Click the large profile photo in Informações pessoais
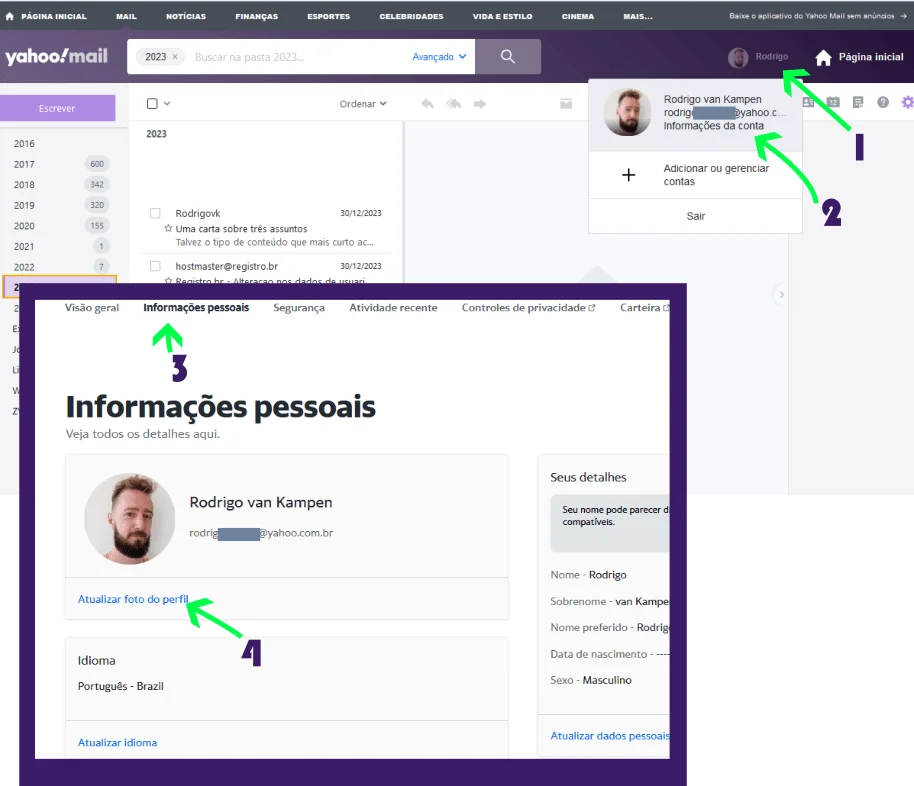914x786 pixels. (129, 518)
